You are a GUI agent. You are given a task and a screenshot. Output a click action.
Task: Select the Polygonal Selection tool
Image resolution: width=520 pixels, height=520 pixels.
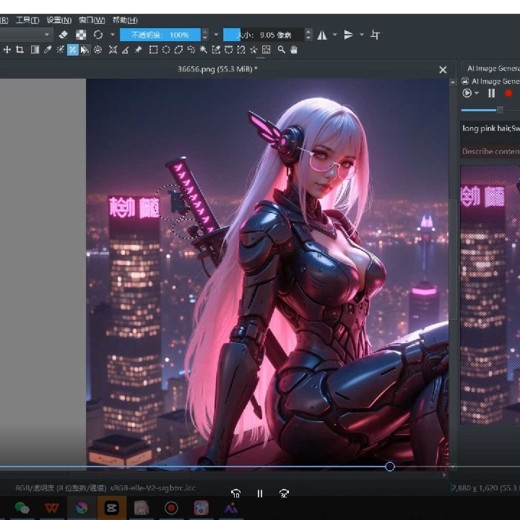pyautogui.click(x=179, y=50)
